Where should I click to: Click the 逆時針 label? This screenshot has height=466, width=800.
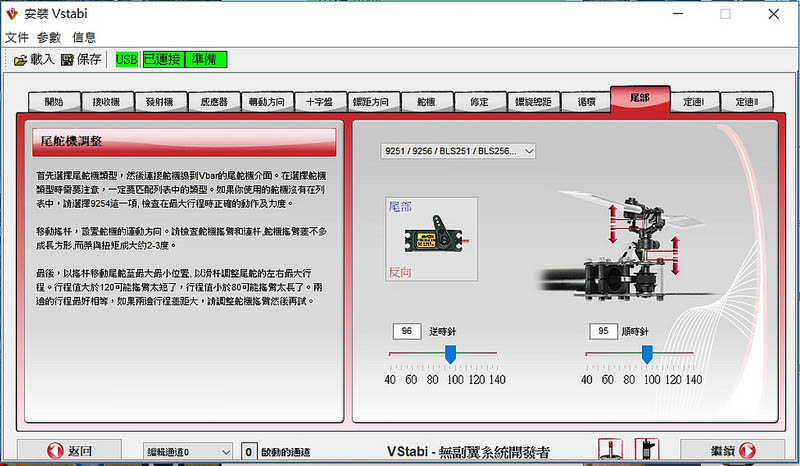coord(442,332)
